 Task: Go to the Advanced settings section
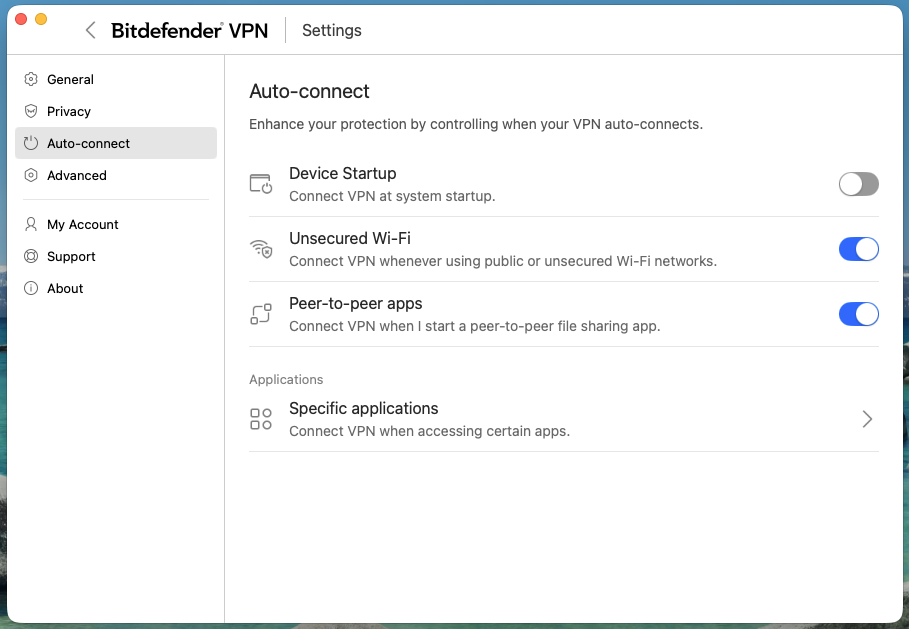(116, 175)
